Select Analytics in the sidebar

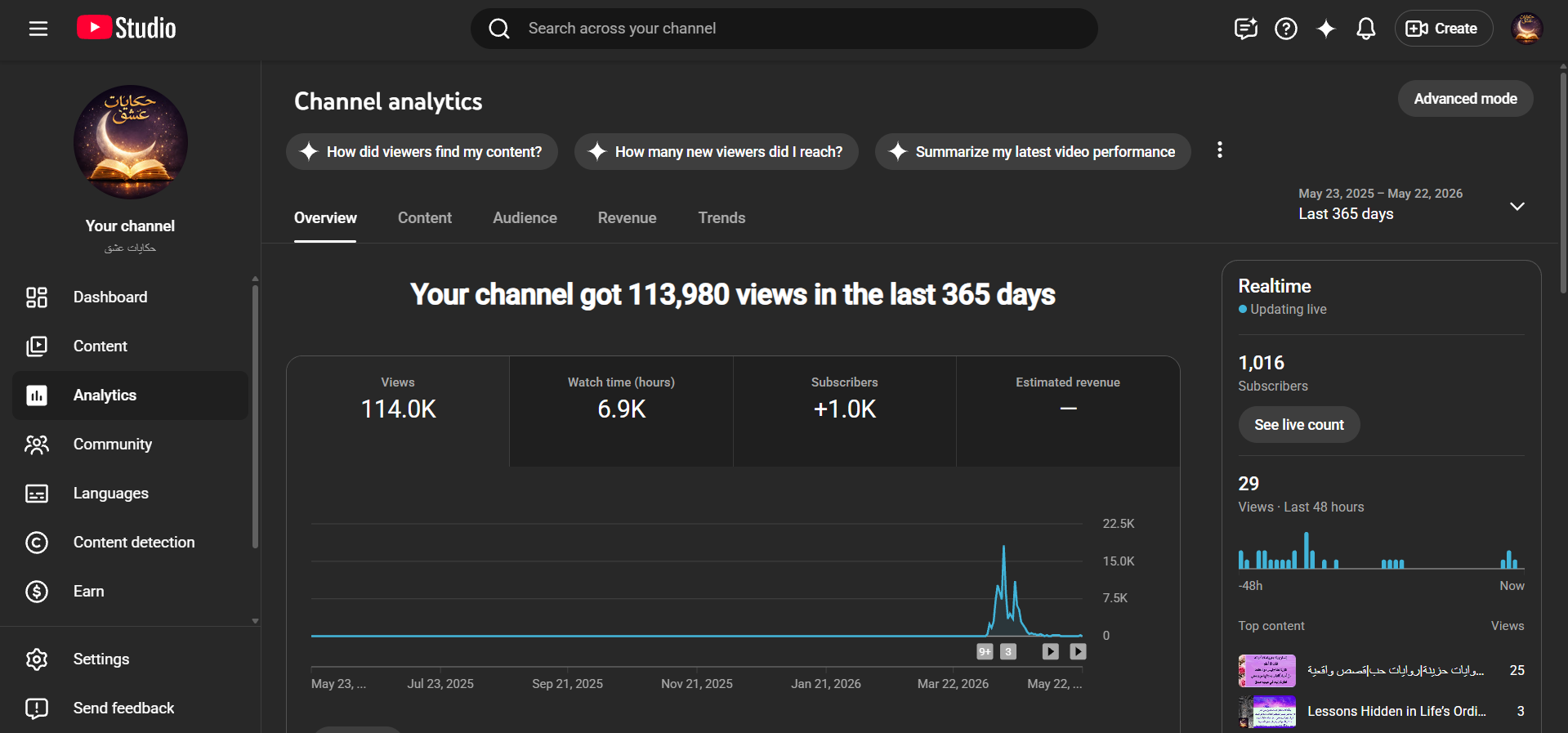[131, 396]
